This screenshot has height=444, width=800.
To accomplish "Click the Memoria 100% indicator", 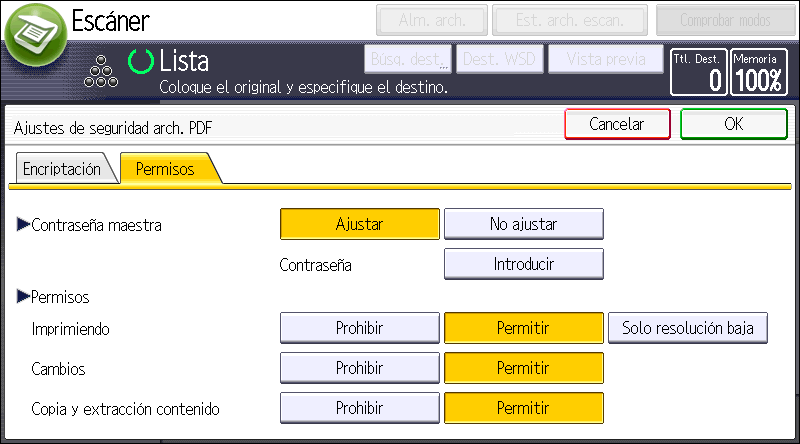I will [x=758, y=72].
